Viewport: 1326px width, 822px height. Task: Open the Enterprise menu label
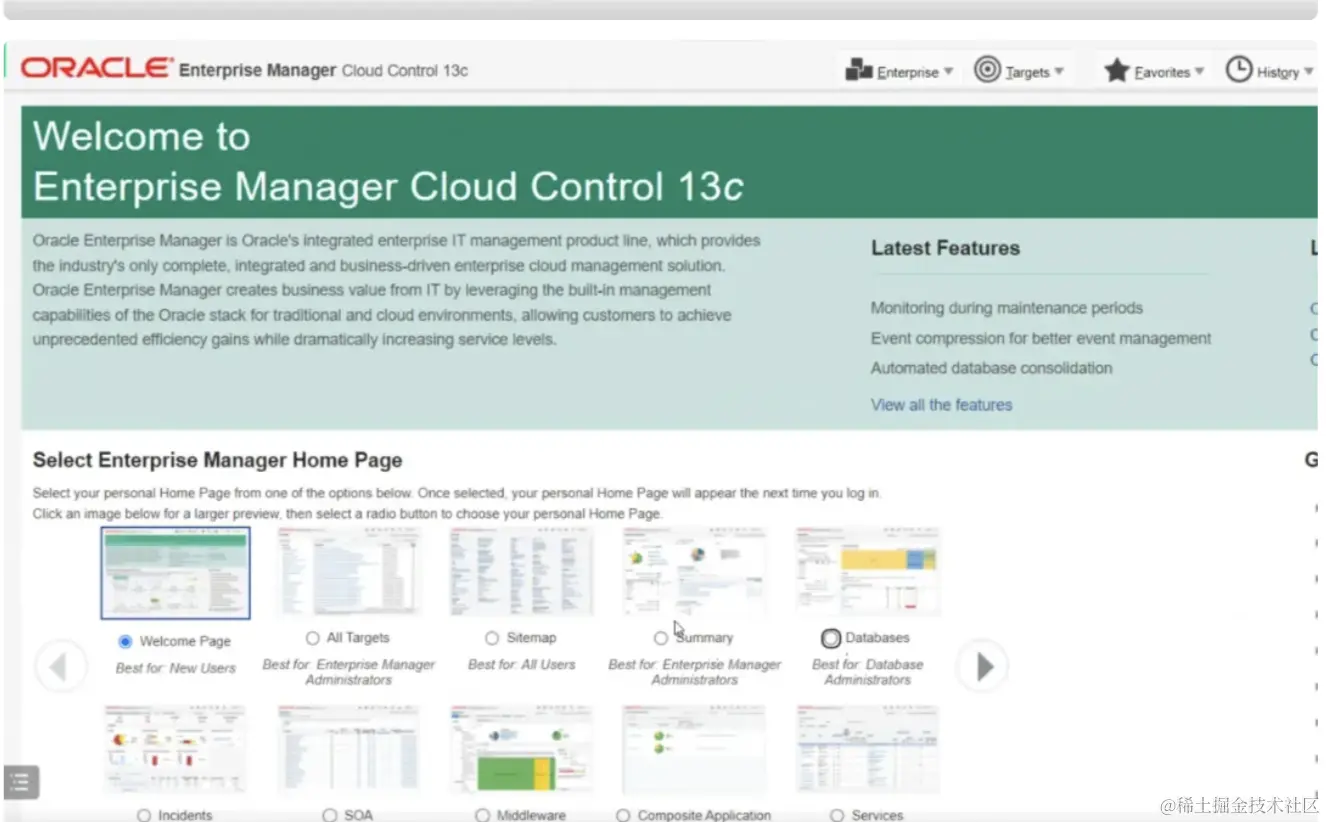click(x=908, y=72)
